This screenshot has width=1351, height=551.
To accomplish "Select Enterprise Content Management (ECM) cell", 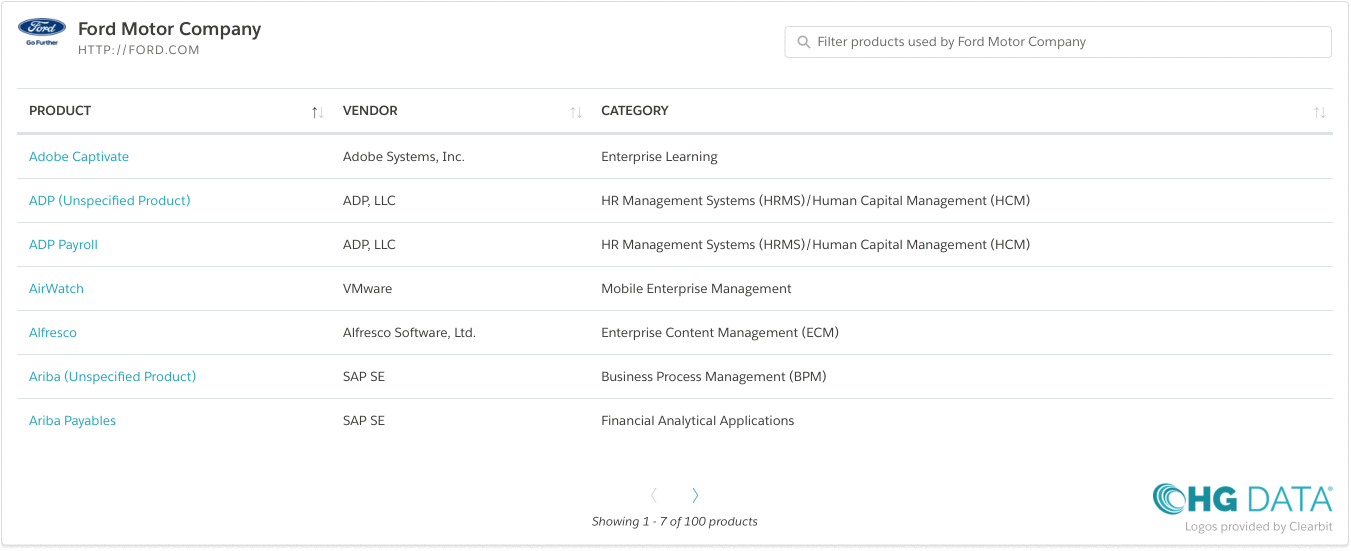I will click(x=720, y=332).
